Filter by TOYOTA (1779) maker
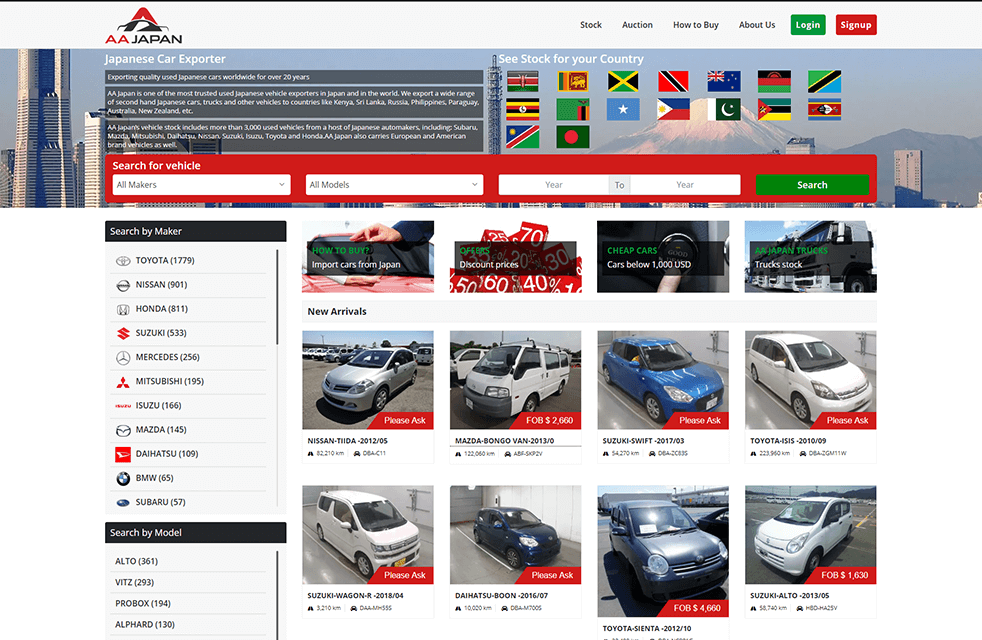The height and width of the screenshot is (640, 982). [165, 261]
